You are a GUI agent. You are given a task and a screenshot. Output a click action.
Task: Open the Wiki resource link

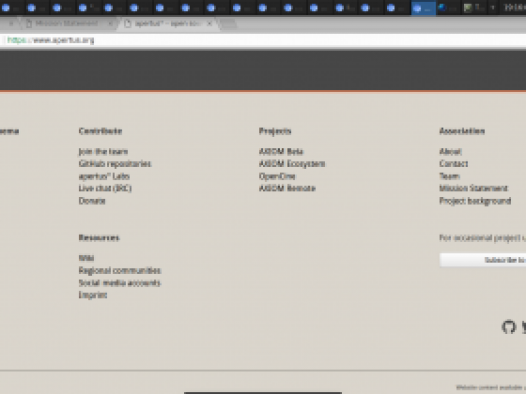86,258
